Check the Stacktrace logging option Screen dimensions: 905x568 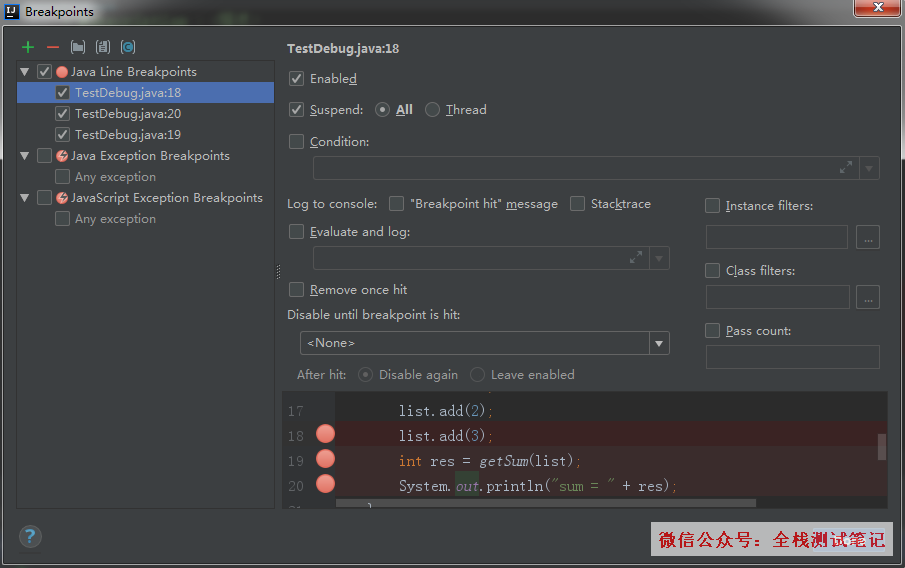(x=577, y=204)
